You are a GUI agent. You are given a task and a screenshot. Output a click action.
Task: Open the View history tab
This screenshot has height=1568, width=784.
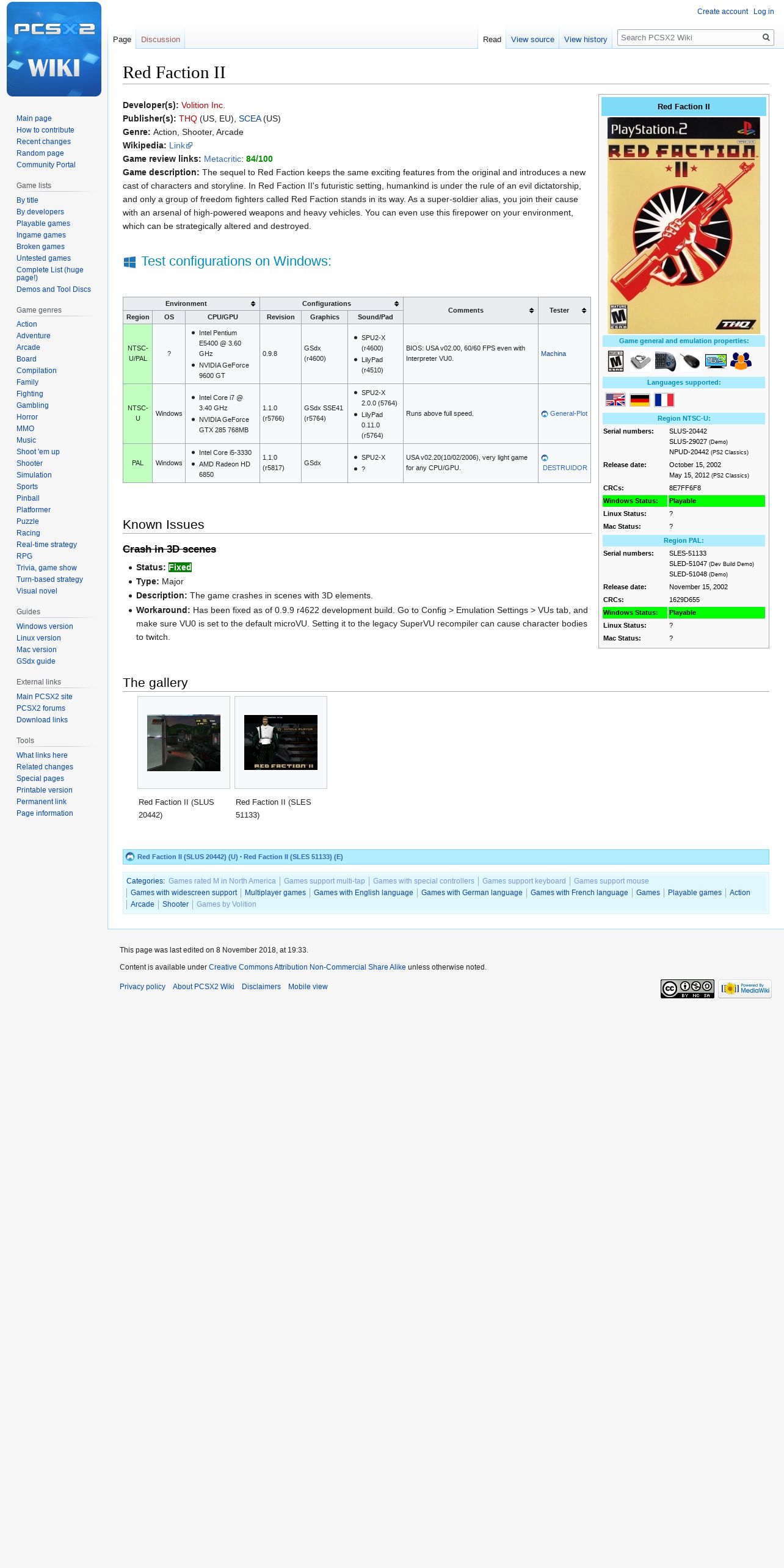(586, 39)
